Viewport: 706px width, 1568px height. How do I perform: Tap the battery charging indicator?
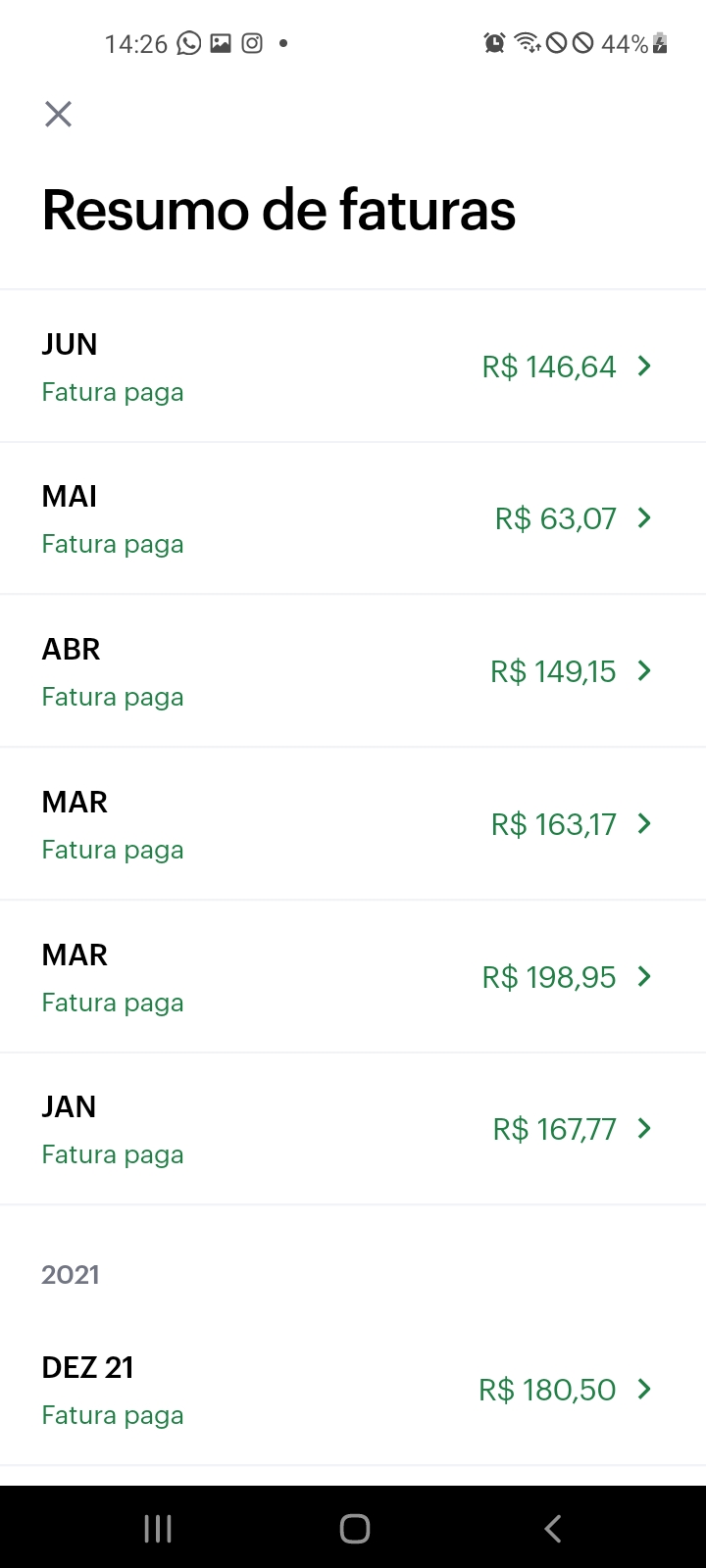[660, 43]
